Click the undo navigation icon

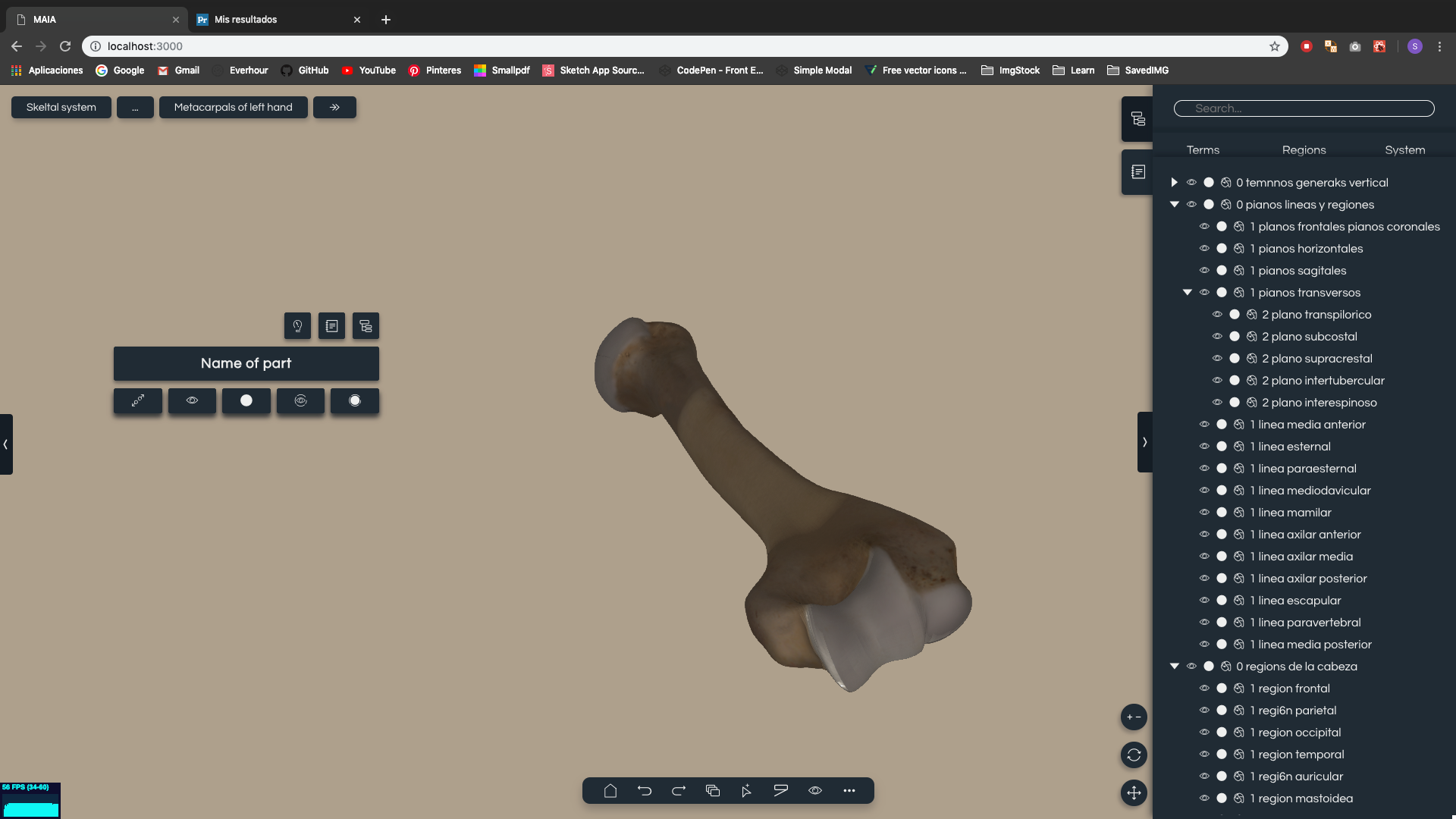pos(644,790)
